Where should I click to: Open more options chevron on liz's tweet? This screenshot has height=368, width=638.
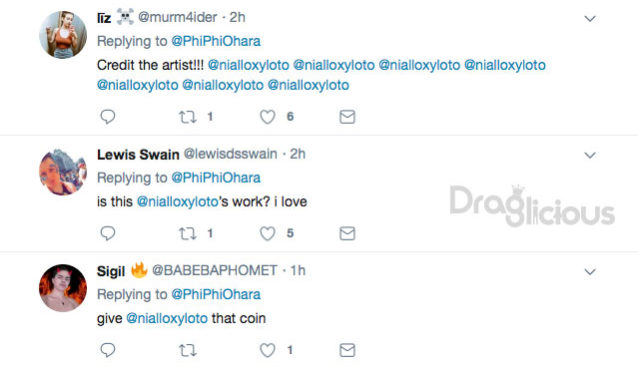tap(590, 19)
